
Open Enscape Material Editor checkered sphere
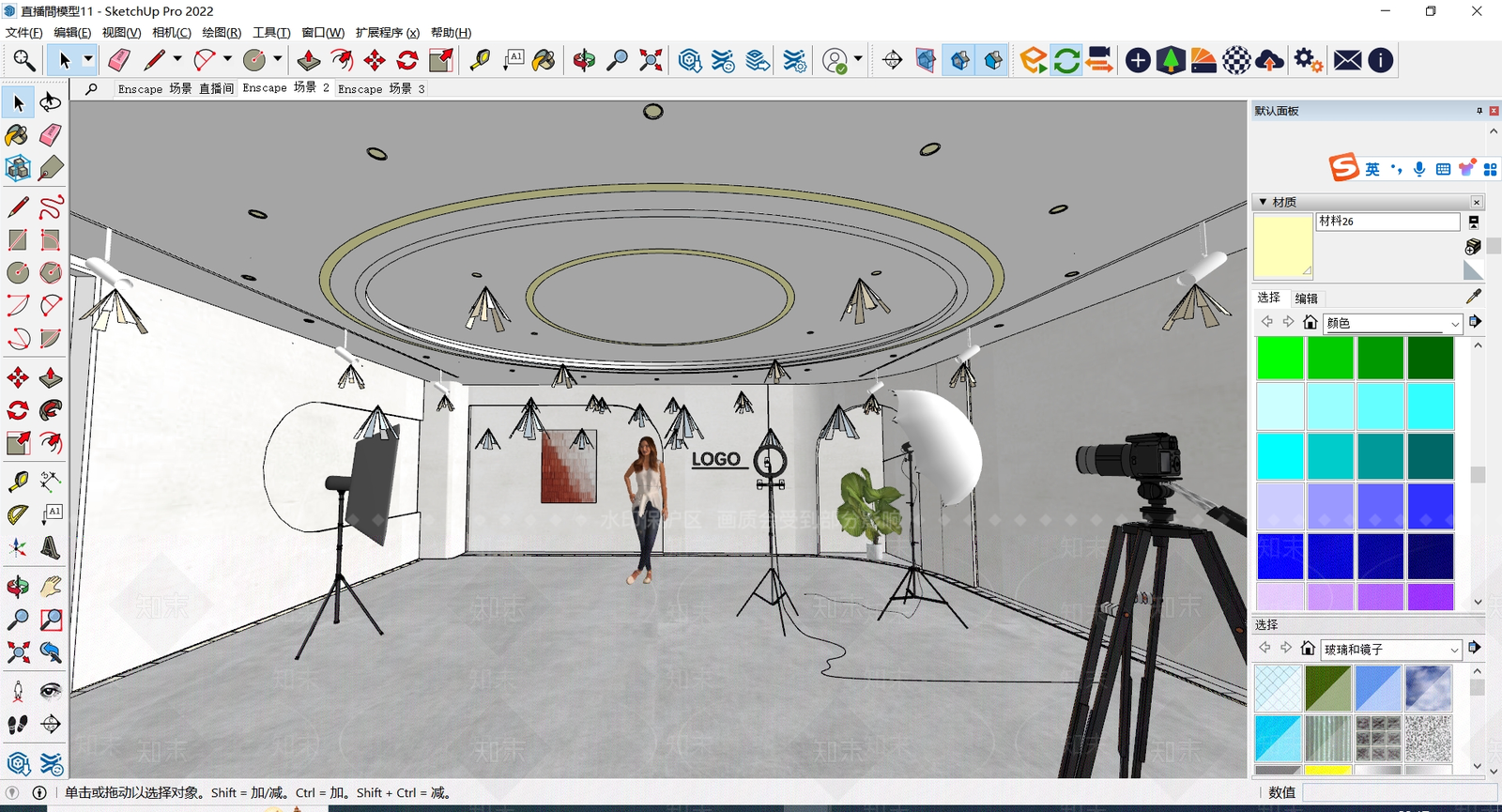coord(1236,60)
